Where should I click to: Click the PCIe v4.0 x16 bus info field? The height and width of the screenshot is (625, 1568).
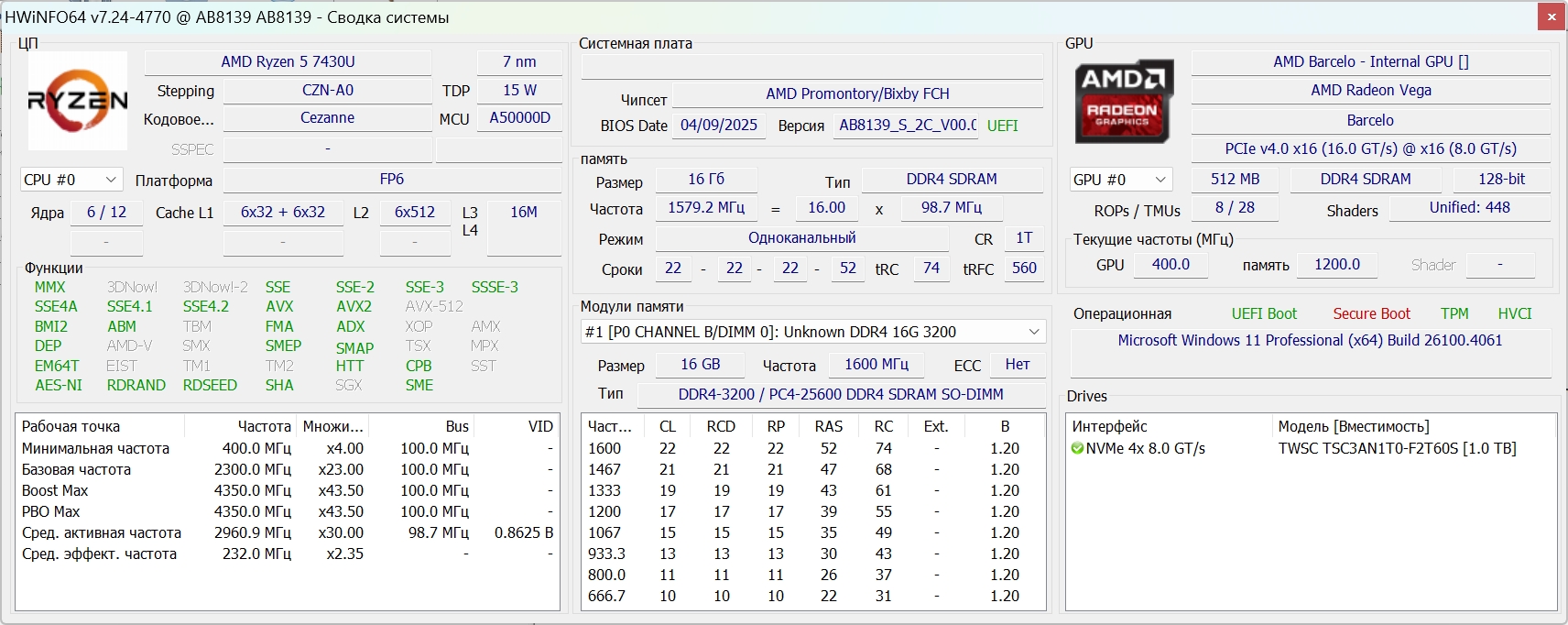1370,148
